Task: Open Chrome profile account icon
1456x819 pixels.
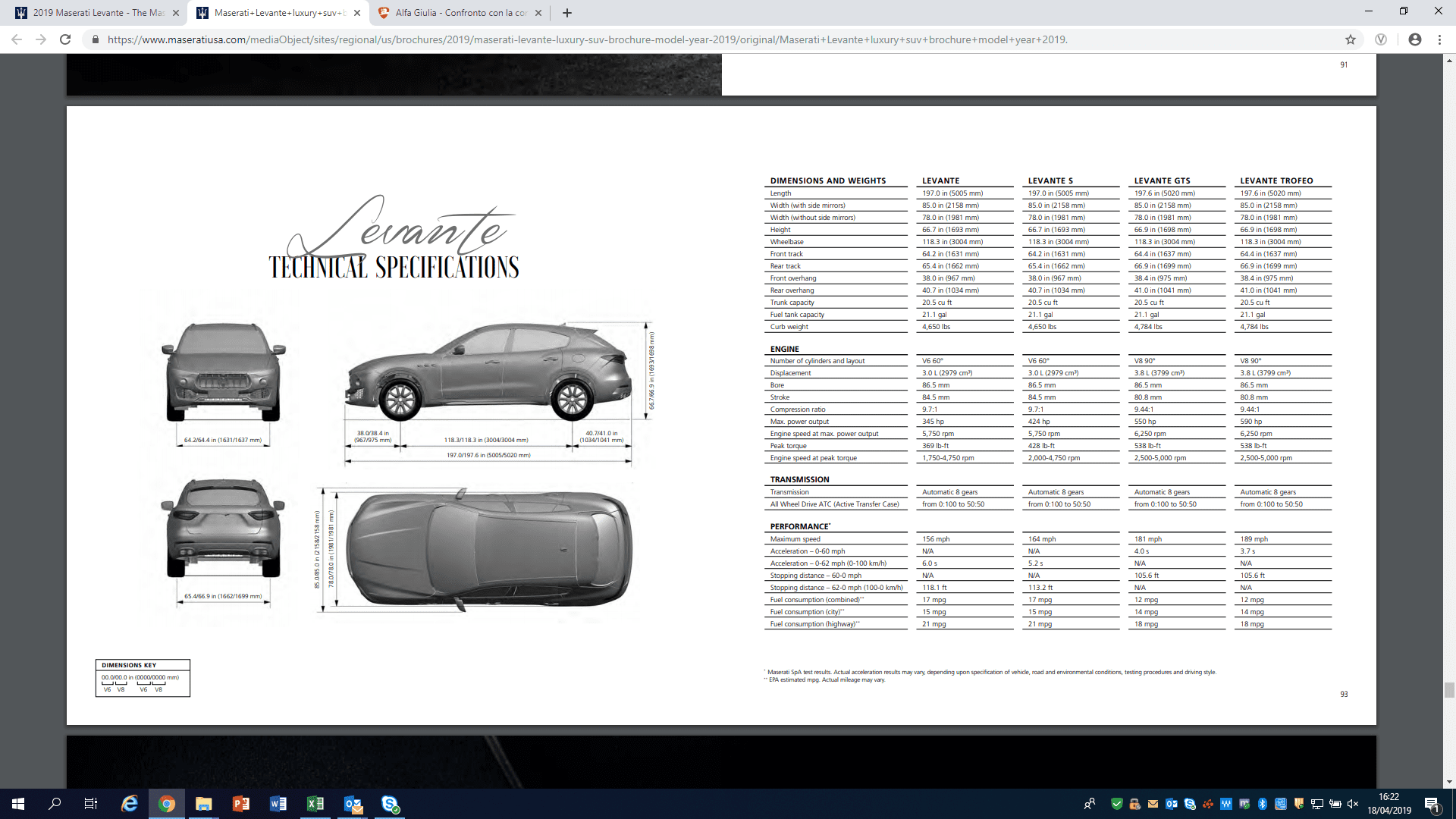Action: 1415,39
